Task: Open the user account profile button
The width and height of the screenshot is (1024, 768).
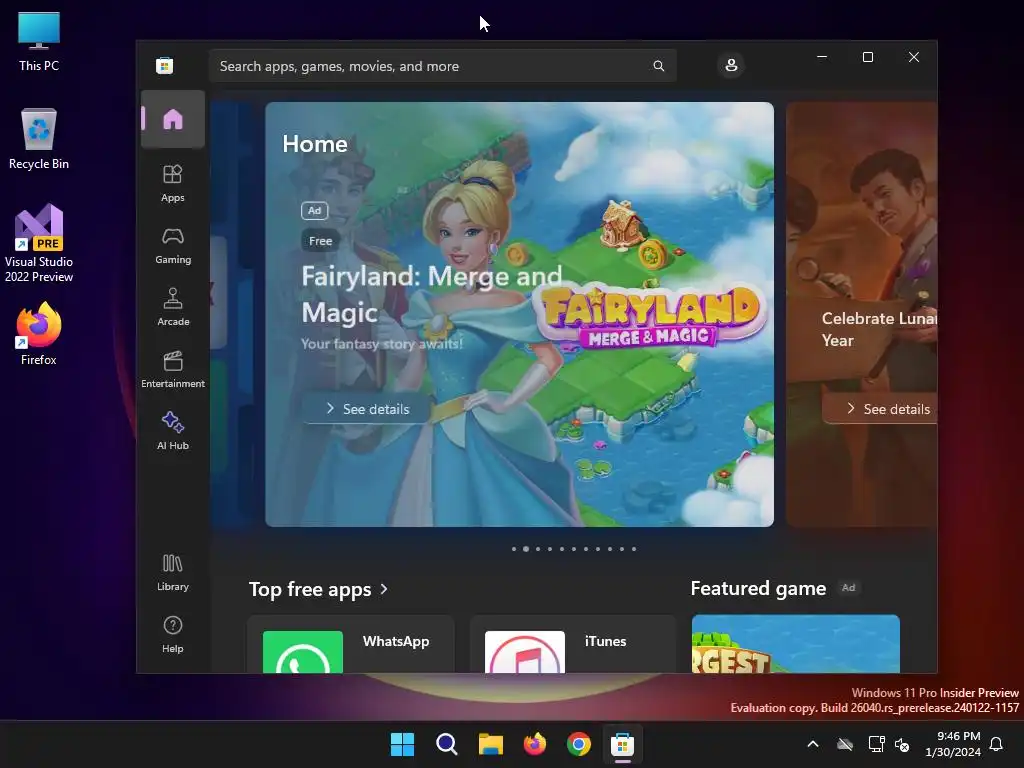Action: click(x=731, y=65)
